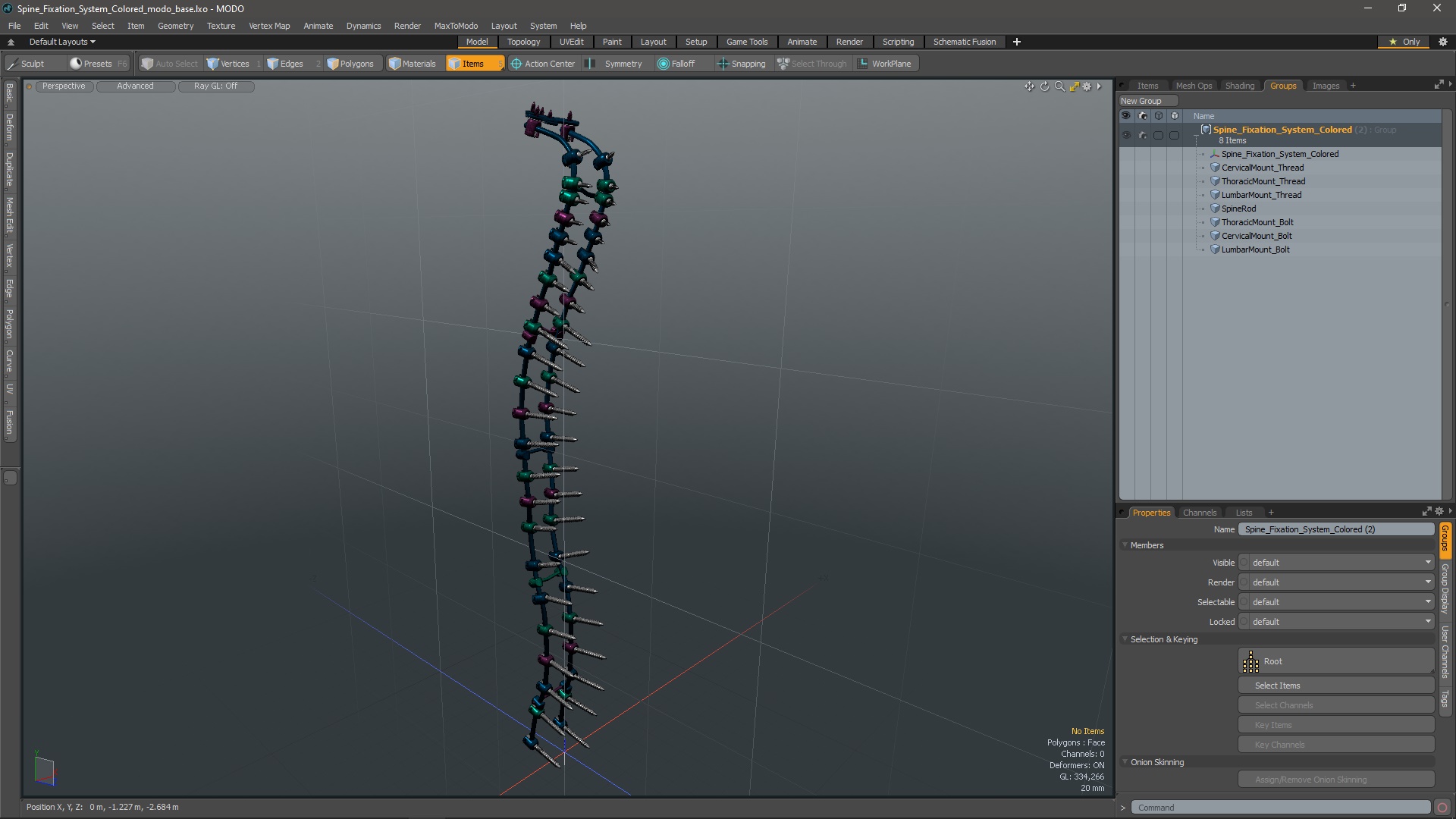
Task: Click the viewport rotate icon
Action: coord(1044,86)
